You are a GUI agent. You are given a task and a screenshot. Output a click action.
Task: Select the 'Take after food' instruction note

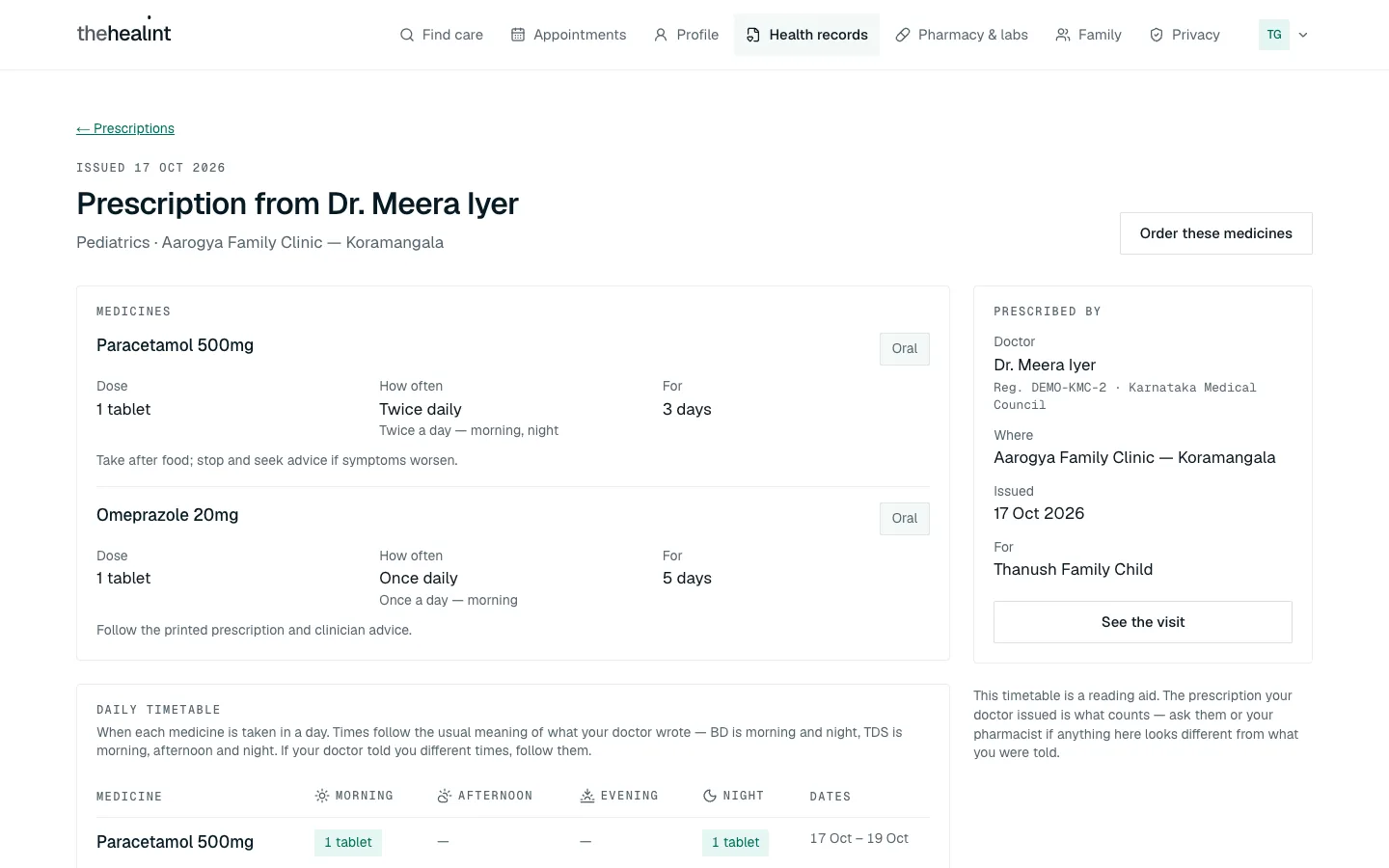[277, 461]
